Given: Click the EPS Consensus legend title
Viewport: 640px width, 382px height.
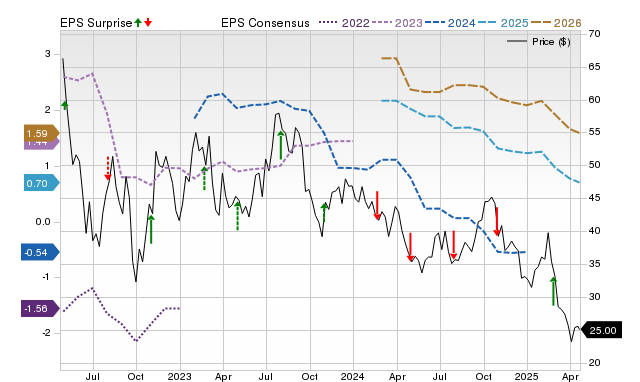Looking at the screenshot, I should click(265, 23).
